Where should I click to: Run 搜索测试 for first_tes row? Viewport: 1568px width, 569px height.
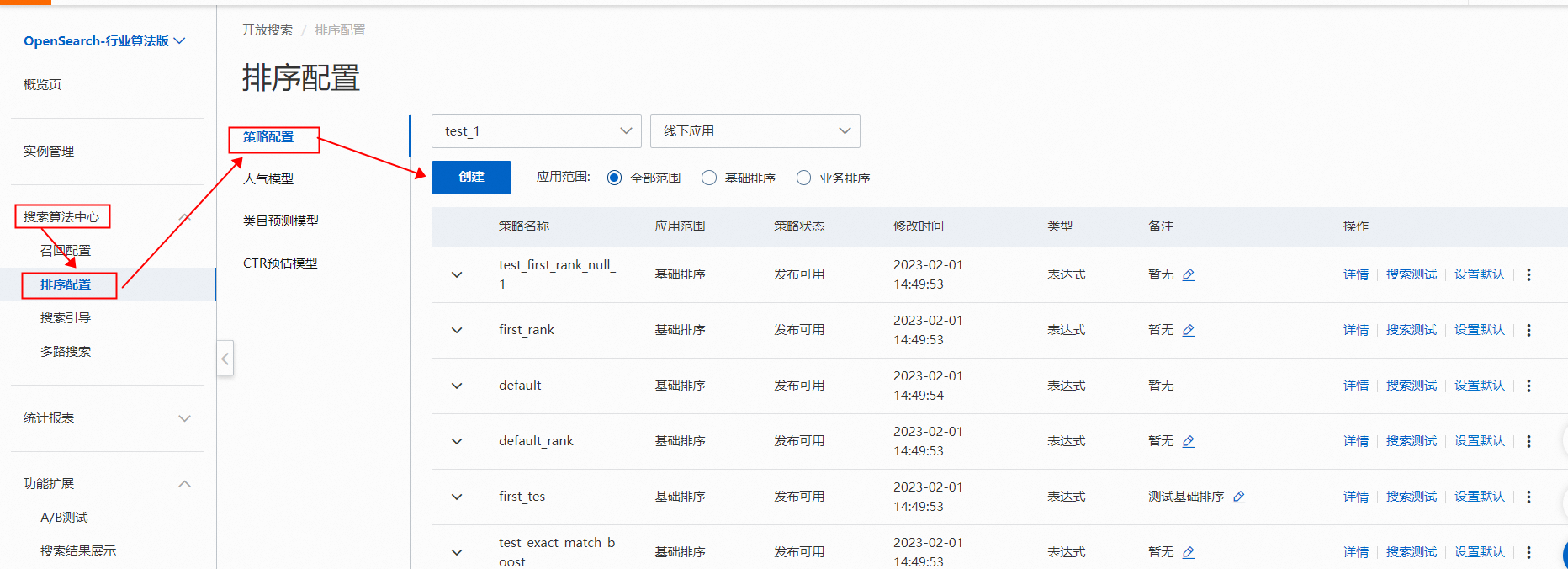(1412, 497)
